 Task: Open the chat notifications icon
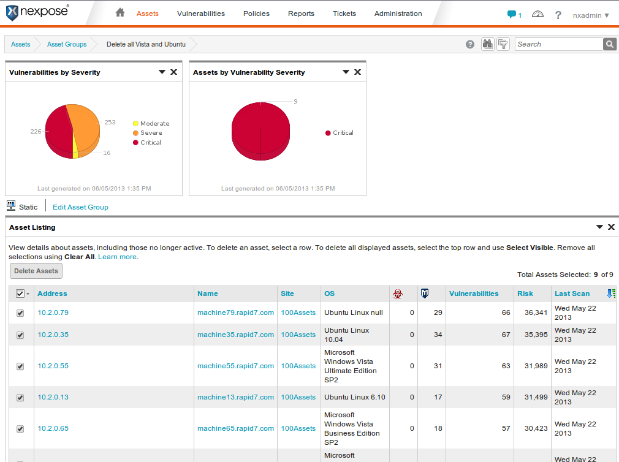tap(514, 15)
